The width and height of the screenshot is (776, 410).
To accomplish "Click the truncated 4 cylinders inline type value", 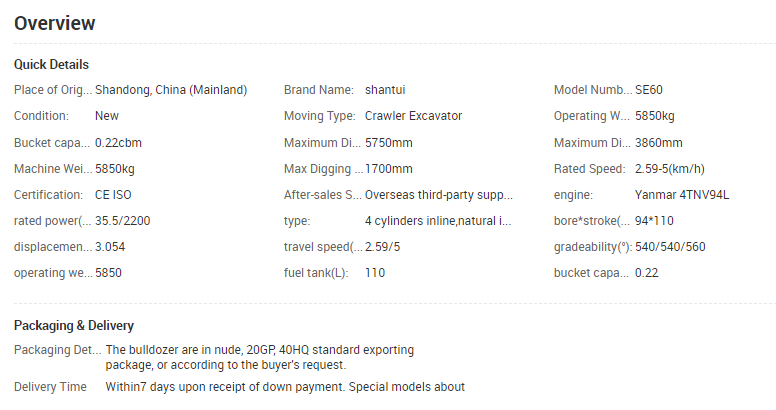I will click(438, 221).
